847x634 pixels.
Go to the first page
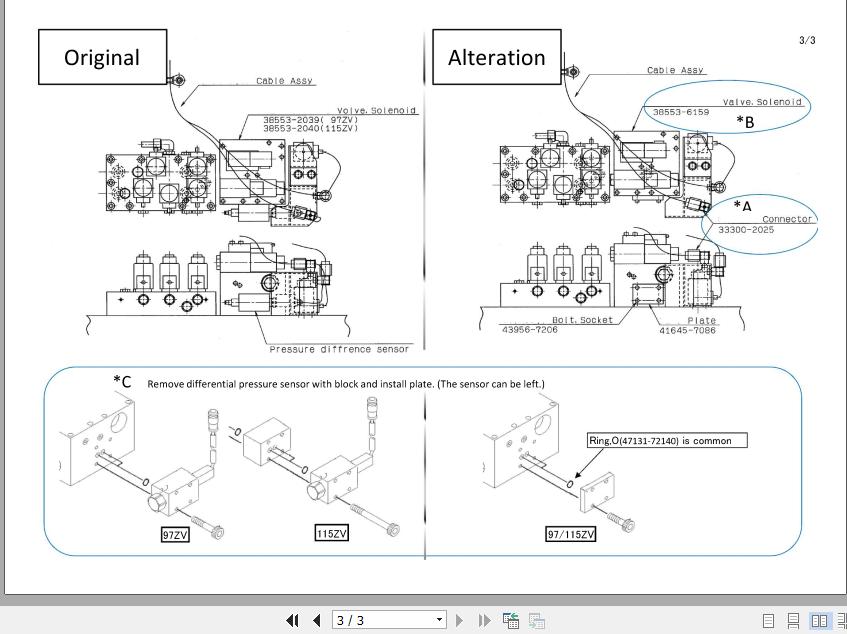(x=293, y=620)
